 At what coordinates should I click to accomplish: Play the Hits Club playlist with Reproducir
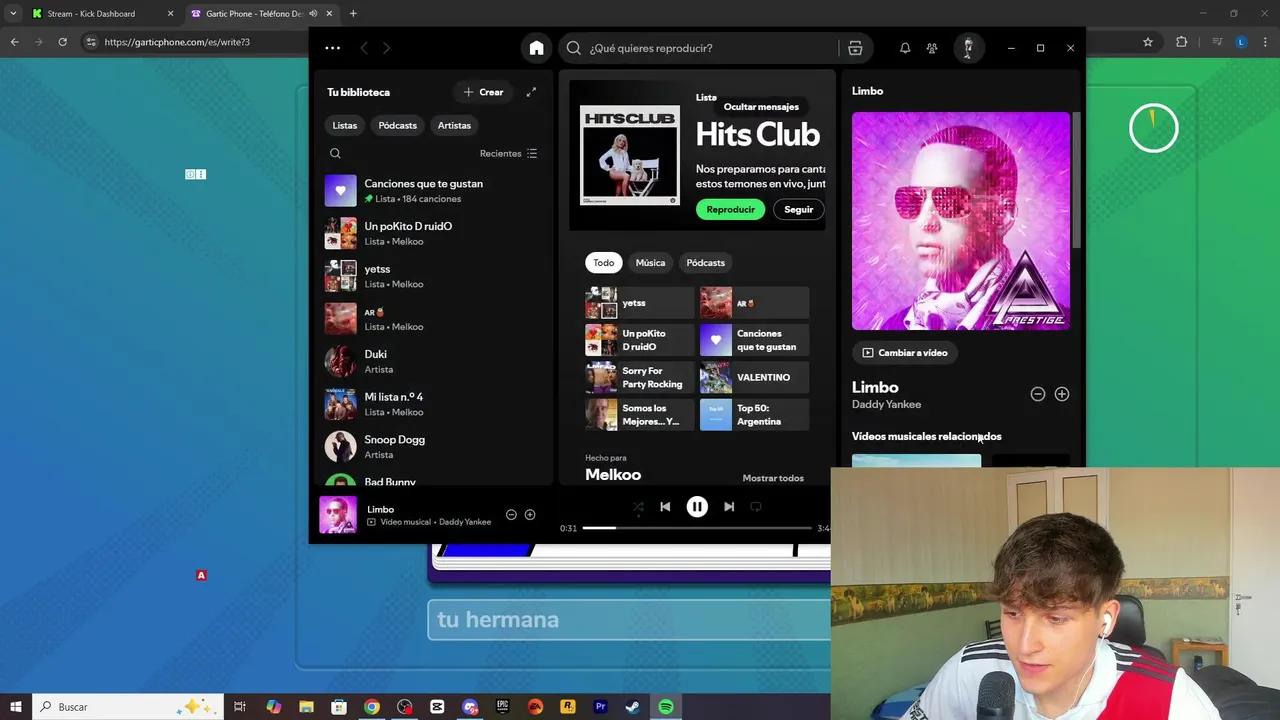pyautogui.click(x=730, y=209)
